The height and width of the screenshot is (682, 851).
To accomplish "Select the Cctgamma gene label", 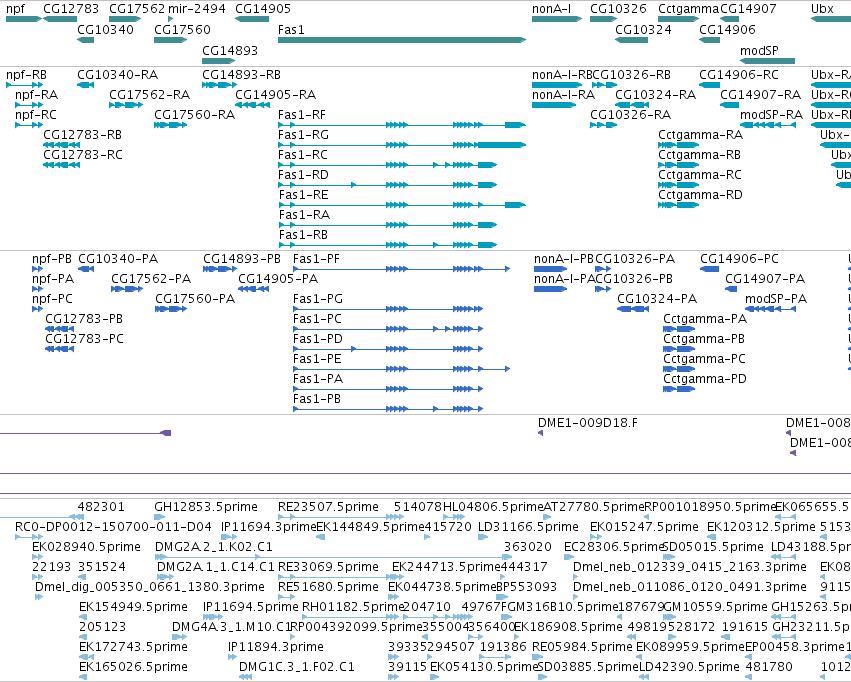I will [x=688, y=9].
